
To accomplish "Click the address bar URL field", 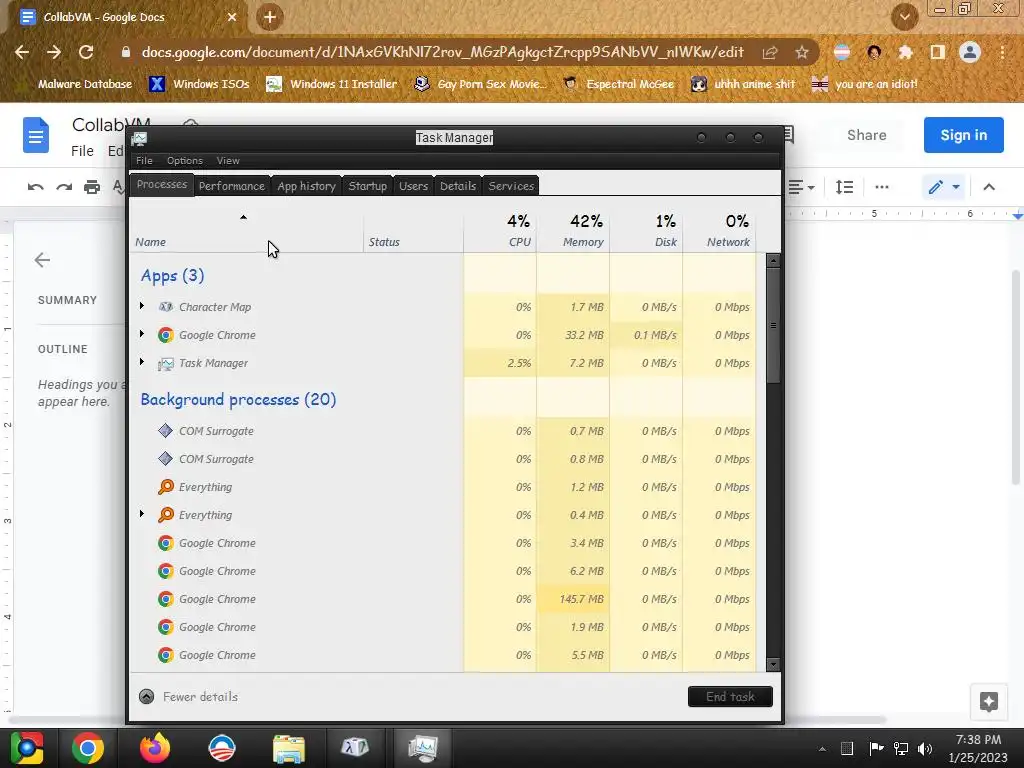I will [x=442, y=52].
